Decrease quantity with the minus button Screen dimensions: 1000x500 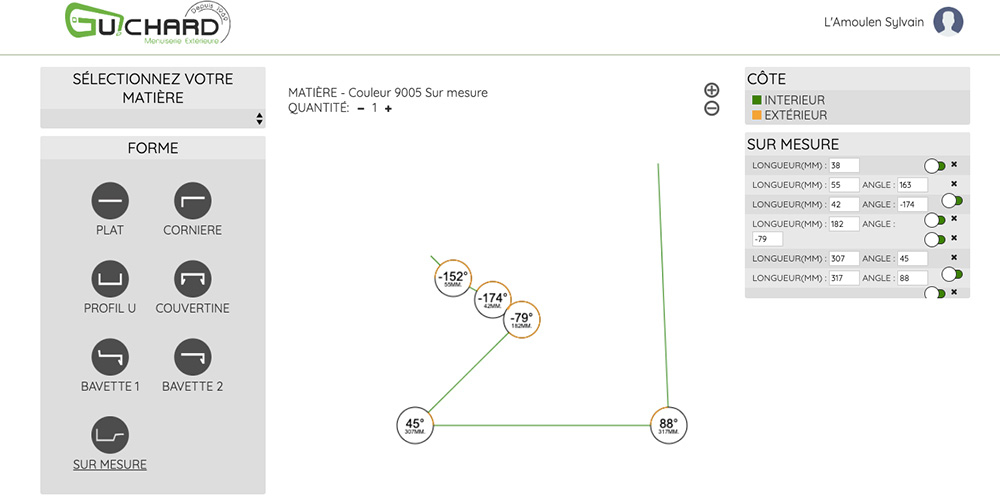pyautogui.click(x=361, y=109)
